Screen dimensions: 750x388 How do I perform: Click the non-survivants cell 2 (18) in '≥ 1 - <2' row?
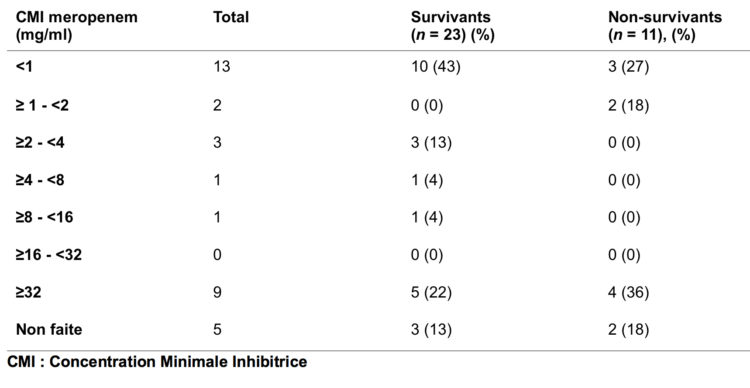[629, 105]
